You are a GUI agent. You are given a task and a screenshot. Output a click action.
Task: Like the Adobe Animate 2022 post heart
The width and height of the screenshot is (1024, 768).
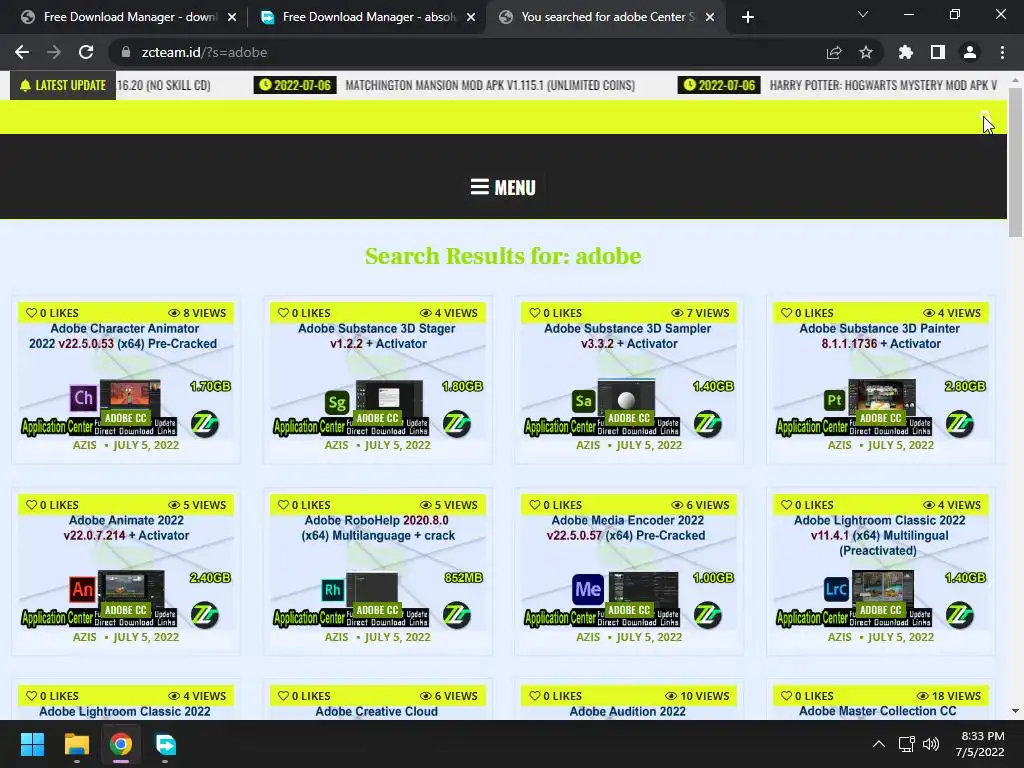point(31,505)
